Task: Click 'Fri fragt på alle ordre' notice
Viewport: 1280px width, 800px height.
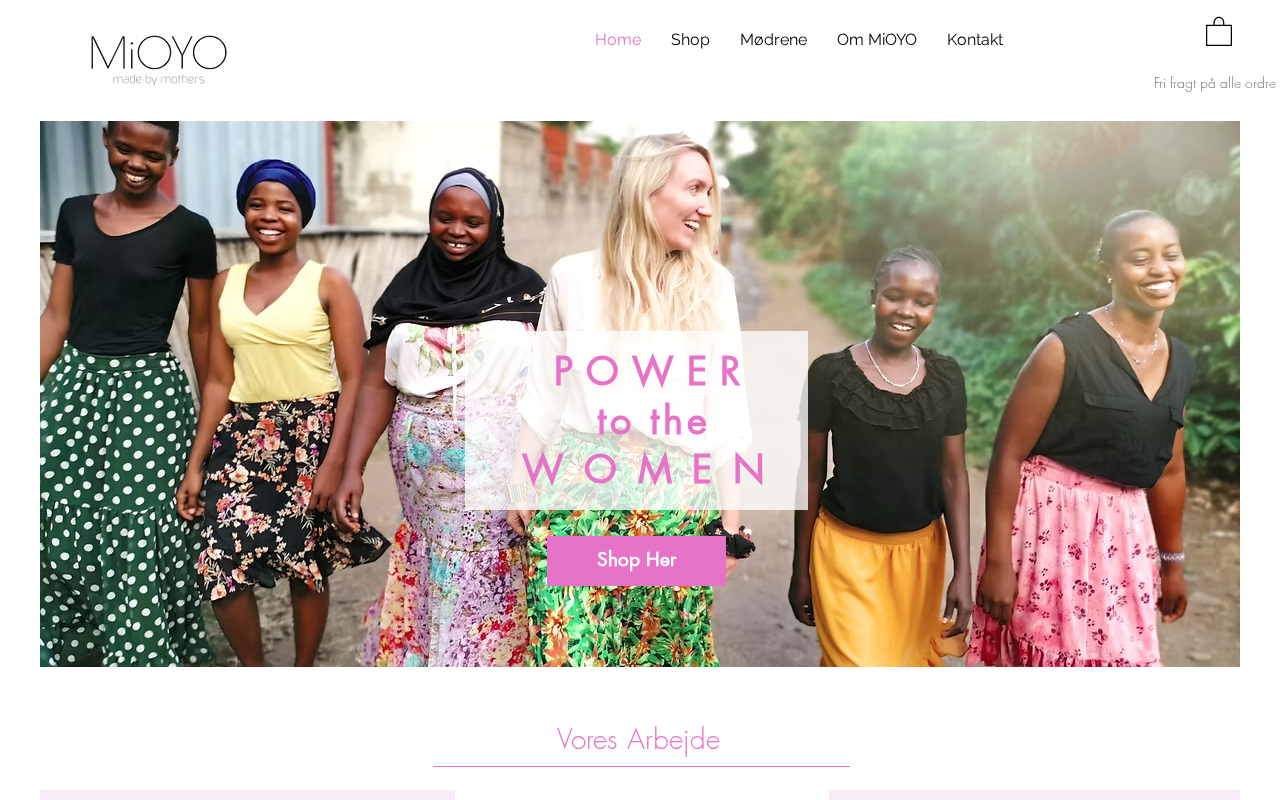Action: [x=1215, y=83]
